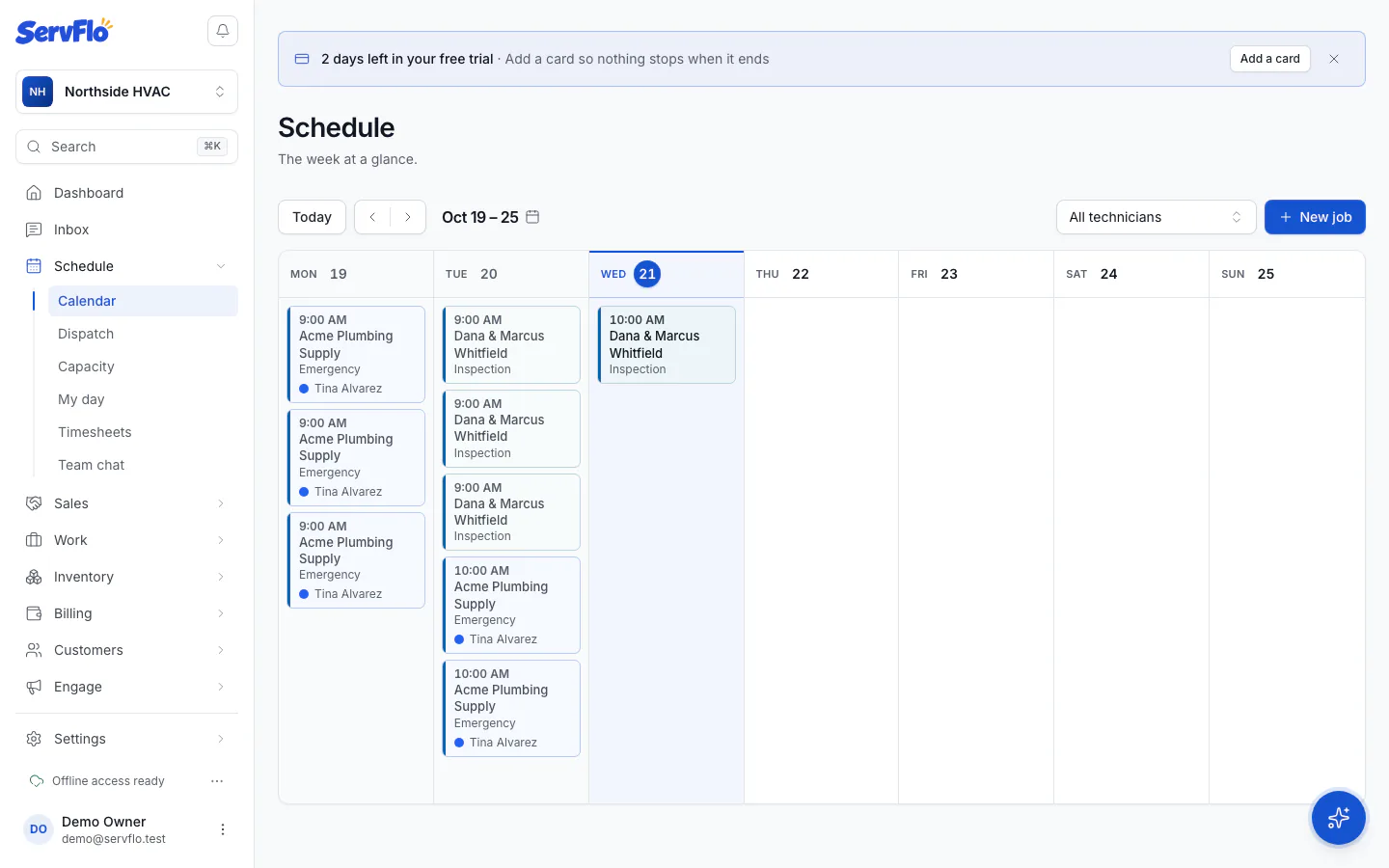Select the Wed 21 day header
This screenshot has width=1389, height=868.
(667, 274)
